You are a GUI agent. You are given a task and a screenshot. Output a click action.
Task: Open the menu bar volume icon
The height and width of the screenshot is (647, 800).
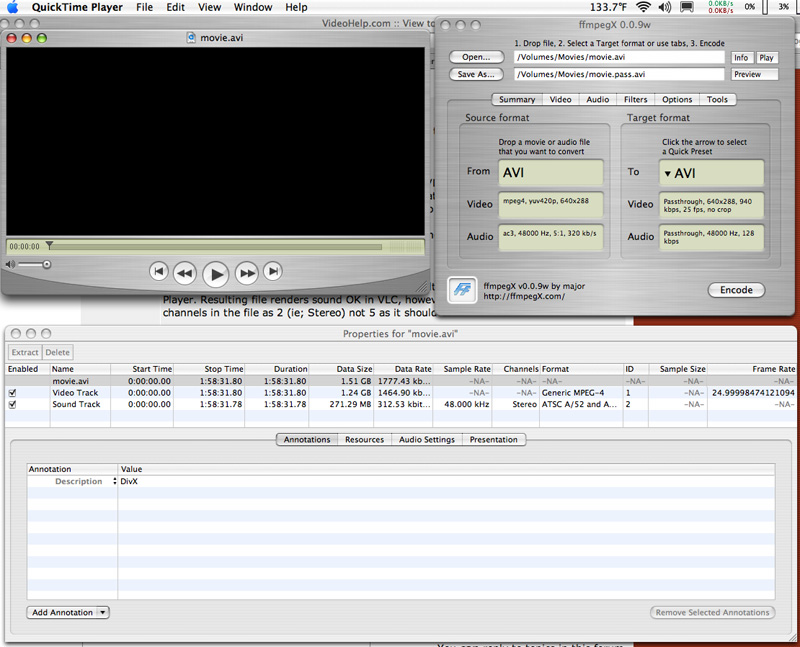click(665, 7)
